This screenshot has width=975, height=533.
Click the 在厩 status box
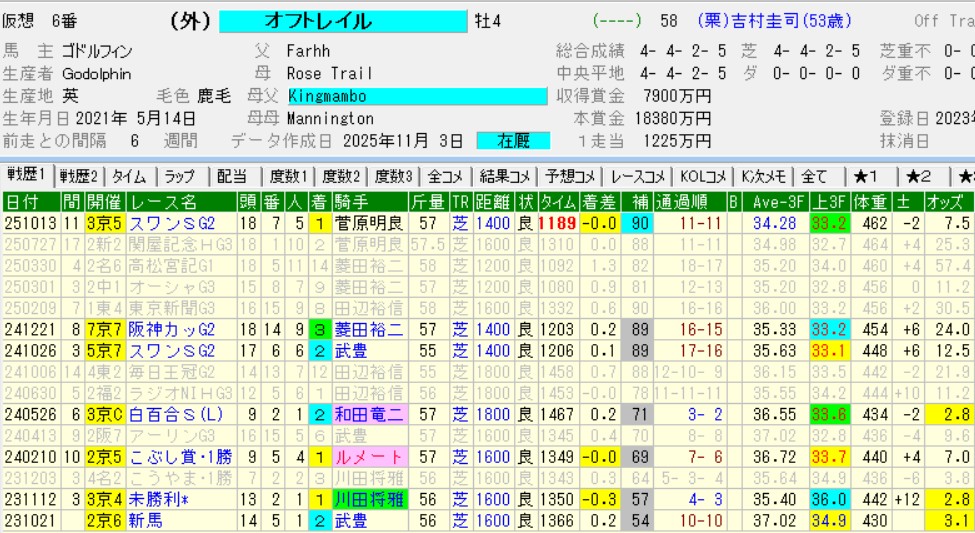513,141
